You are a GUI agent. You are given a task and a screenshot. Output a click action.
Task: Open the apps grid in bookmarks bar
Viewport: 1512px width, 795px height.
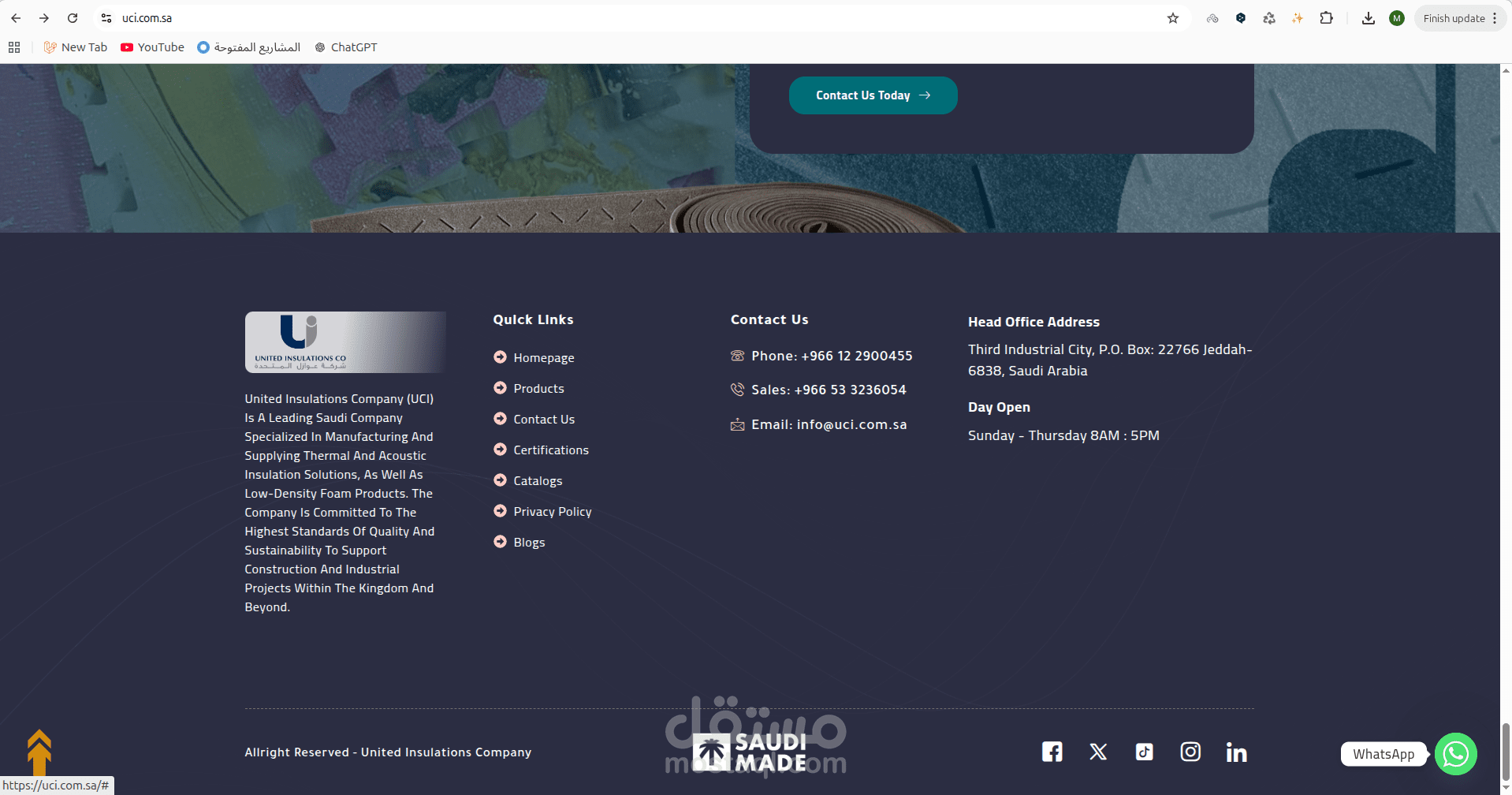[x=14, y=47]
